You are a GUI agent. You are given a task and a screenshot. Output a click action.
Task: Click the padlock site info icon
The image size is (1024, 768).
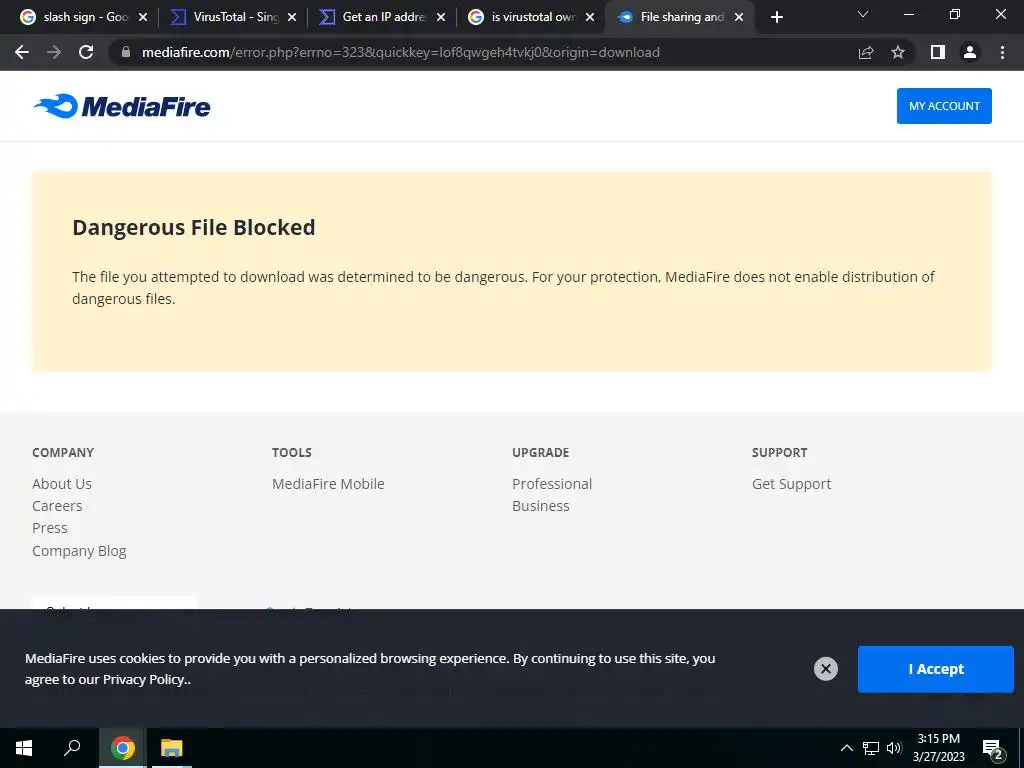tap(126, 52)
